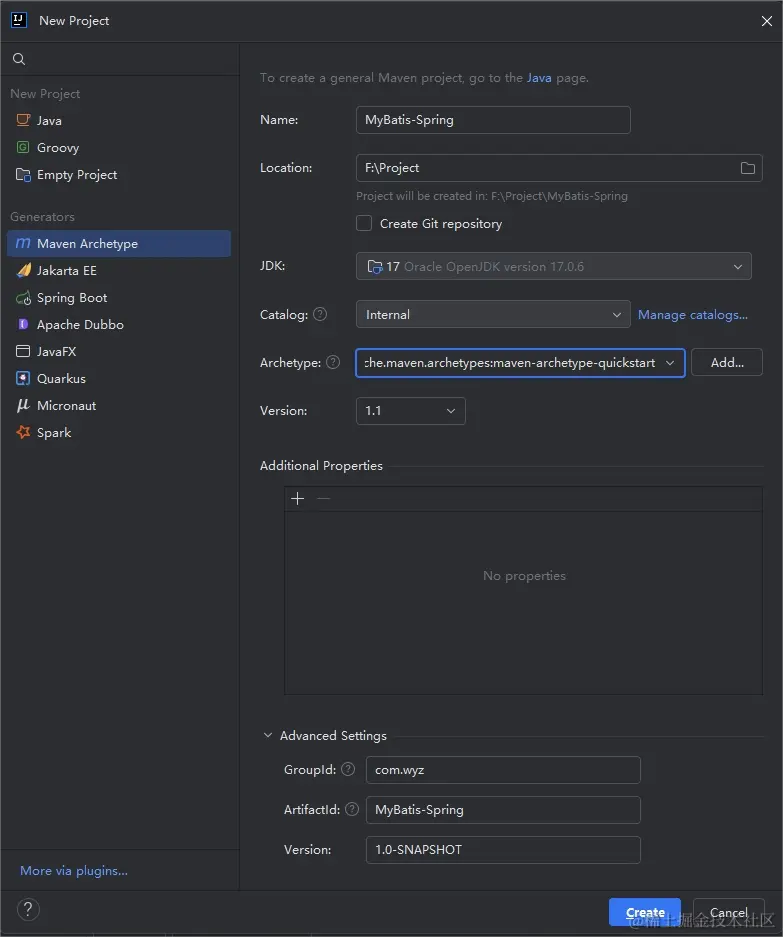
Task: Click the JavaFX window icon
Action: 23,351
